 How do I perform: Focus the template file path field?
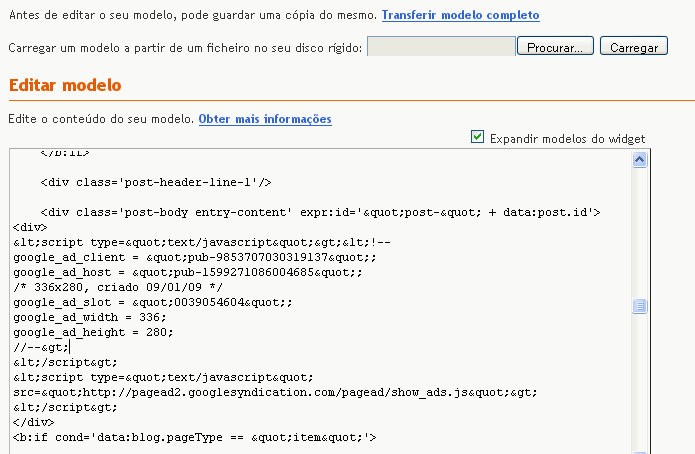441,46
